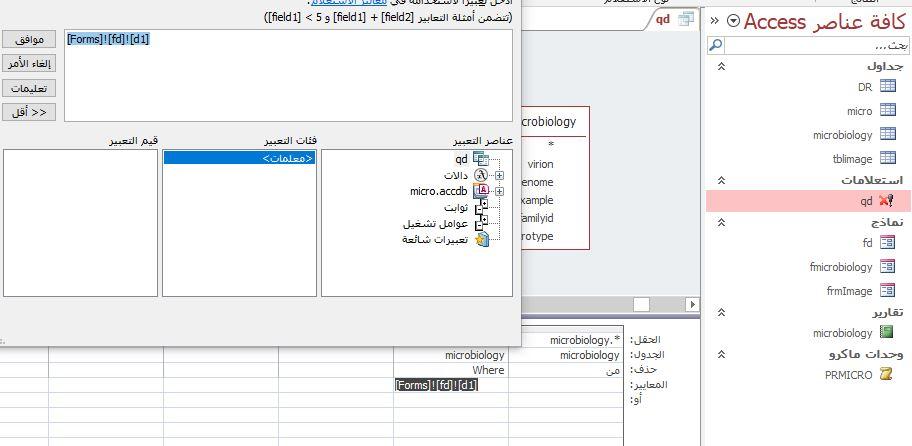Click the navigation pane search field
This screenshot has height=446, width=912.
tap(816, 45)
